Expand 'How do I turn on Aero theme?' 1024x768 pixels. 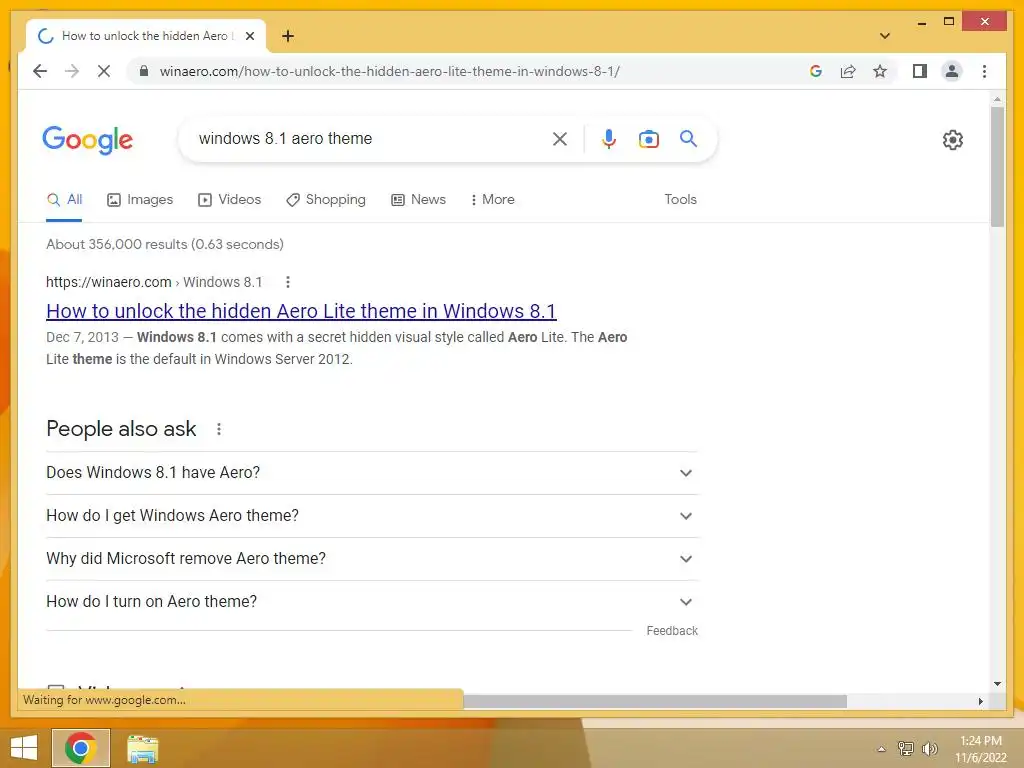pos(372,601)
